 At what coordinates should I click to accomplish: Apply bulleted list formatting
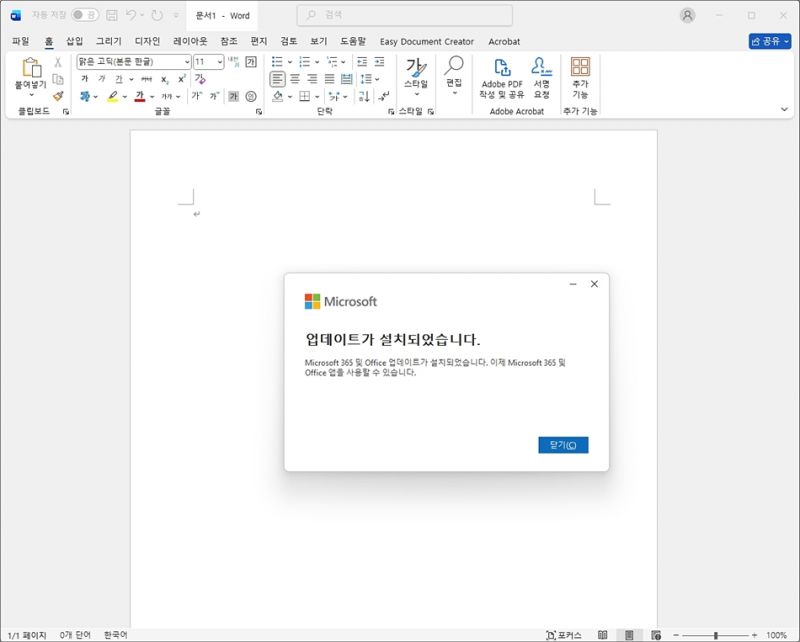point(278,62)
